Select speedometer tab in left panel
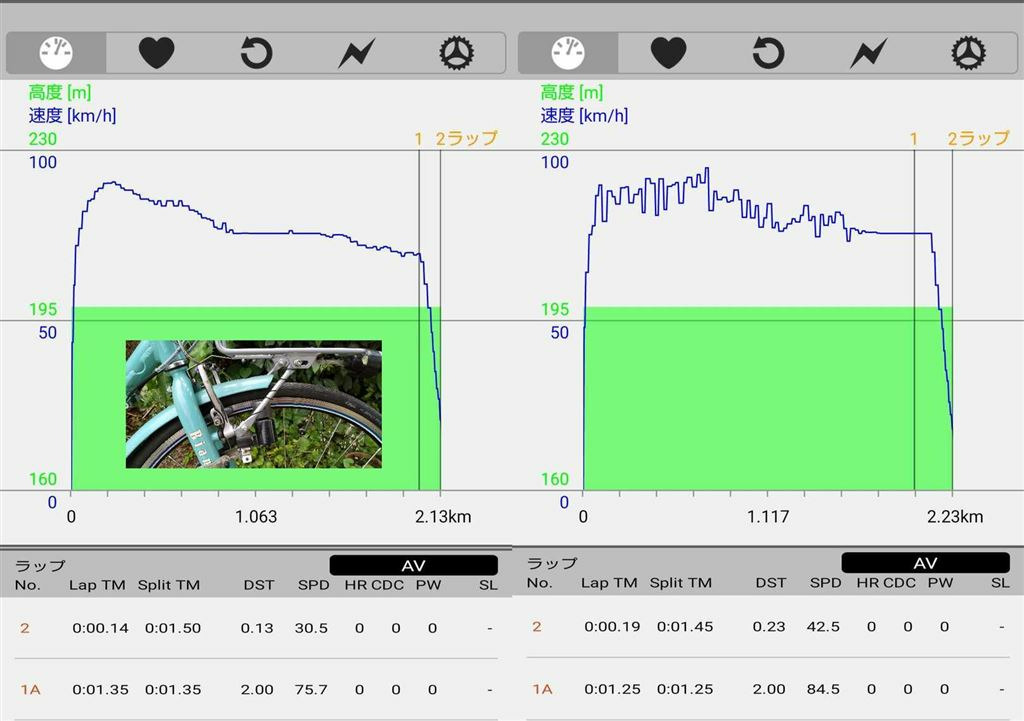This screenshot has height=721, width=1024. coord(56,53)
